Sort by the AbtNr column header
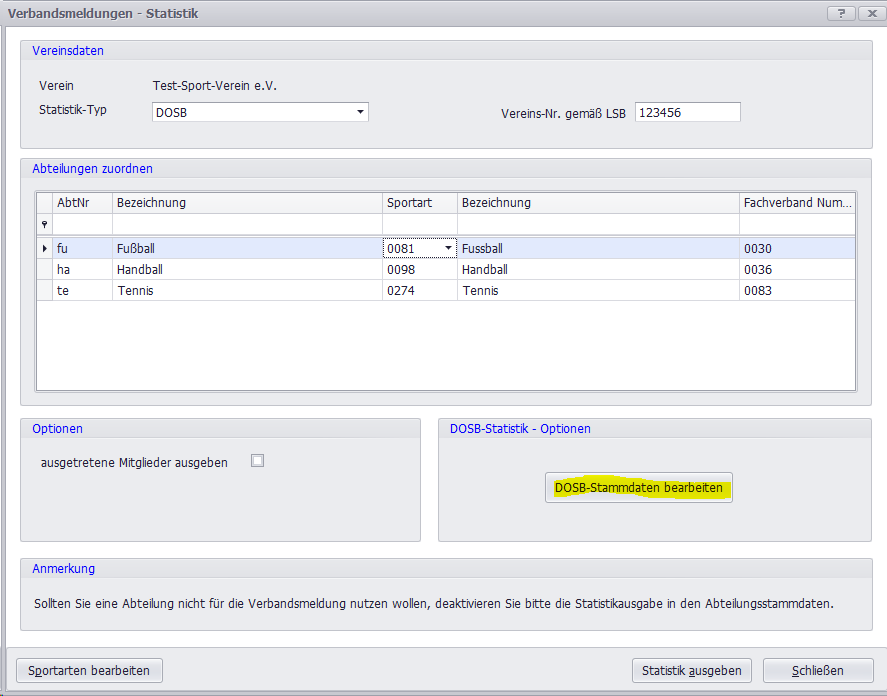This screenshot has width=887, height=696. pos(82,203)
